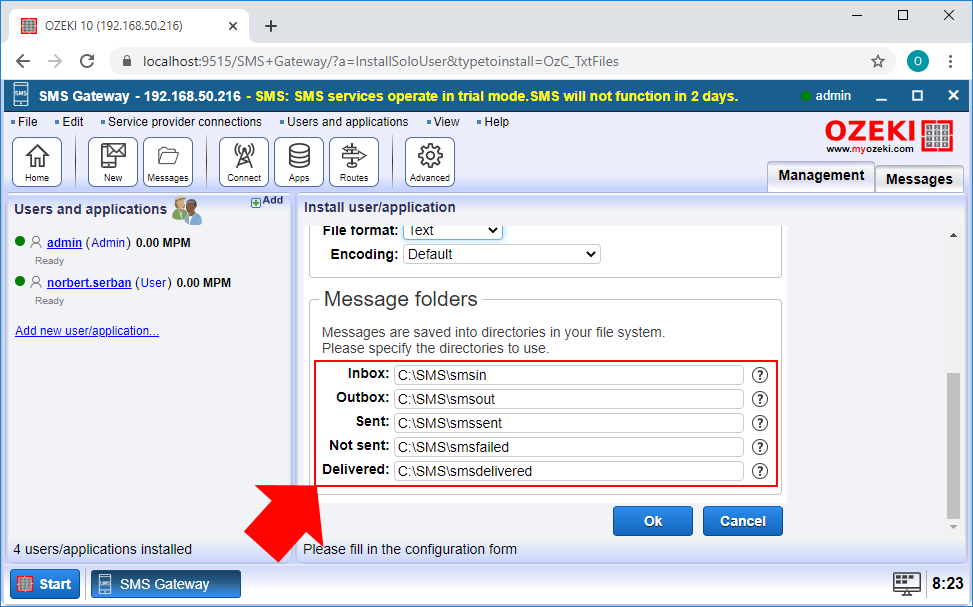This screenshot has width=973, height=607.
Task: Open the Advanced gear toolbar icon
Action: click(x=430, y=162)
